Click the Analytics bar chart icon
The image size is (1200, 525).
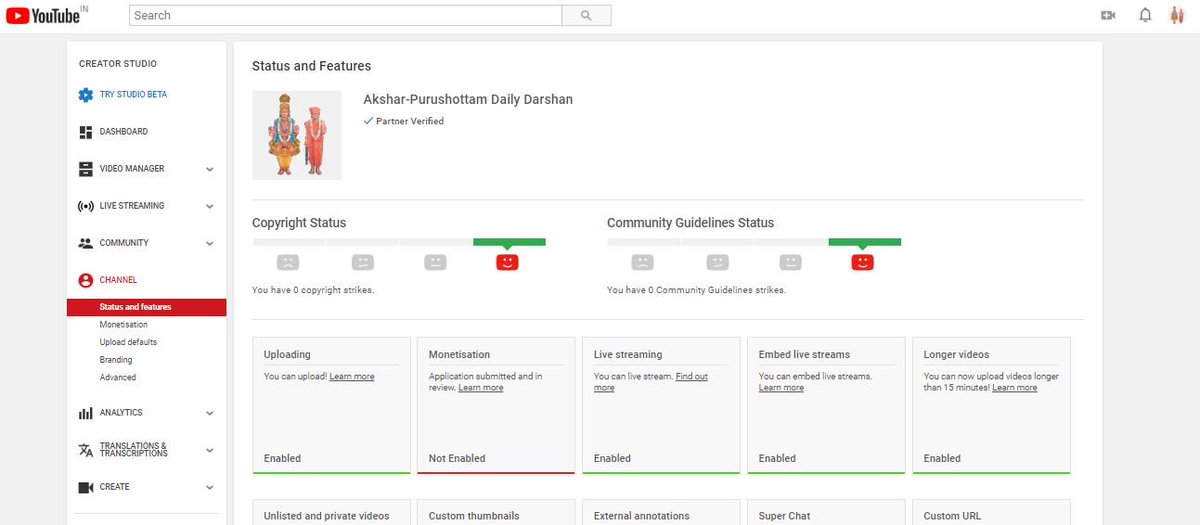(86, 413)
